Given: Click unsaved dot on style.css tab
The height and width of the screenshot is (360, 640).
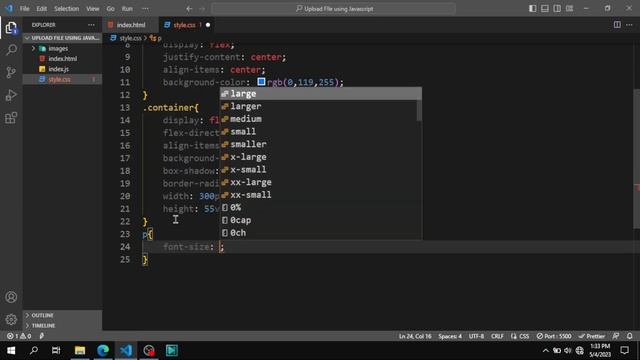Looking at the screenshot, I should 208,25.
